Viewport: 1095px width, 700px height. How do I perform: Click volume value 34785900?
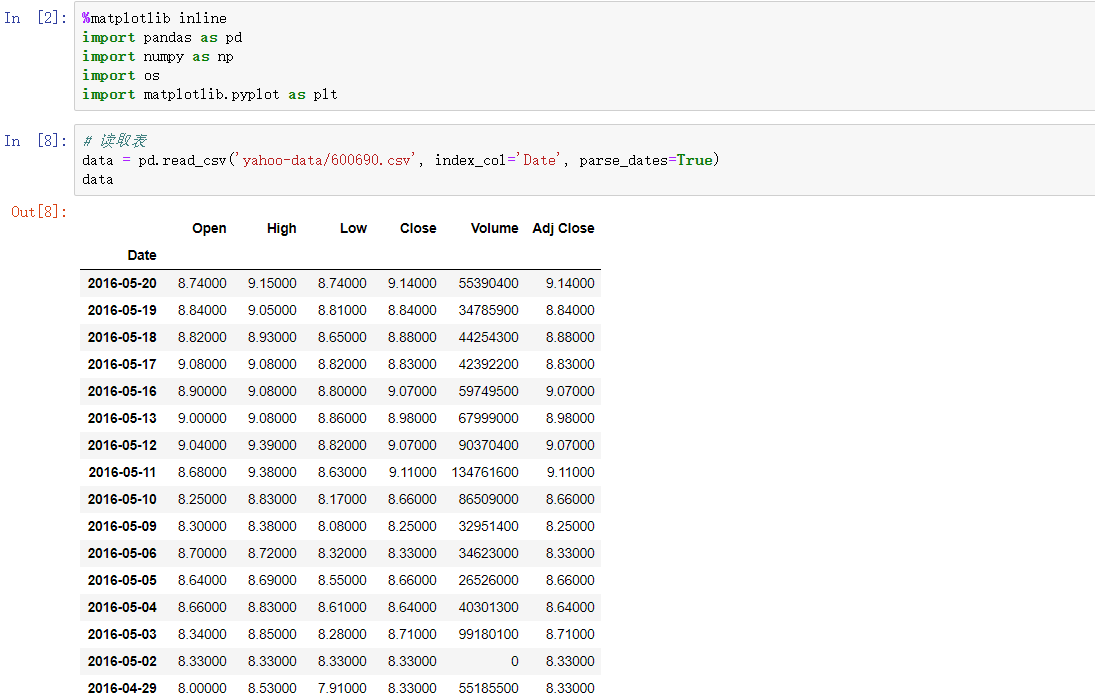point(489,310)
